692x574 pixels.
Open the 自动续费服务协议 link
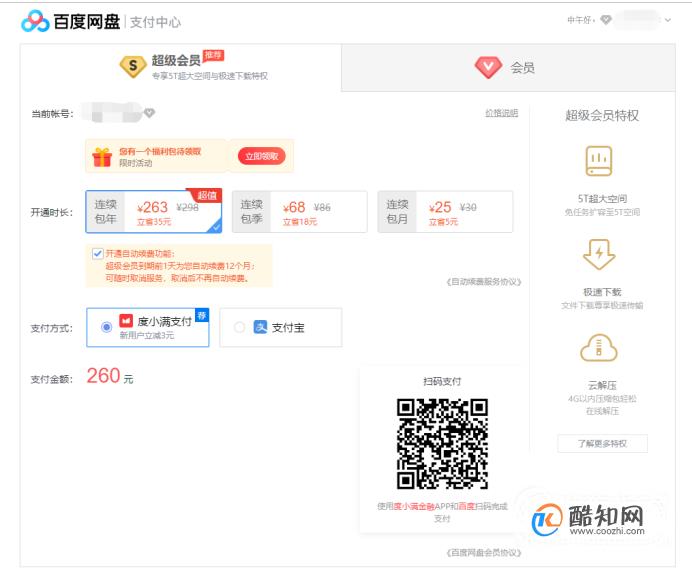click(x=484, y=281)
